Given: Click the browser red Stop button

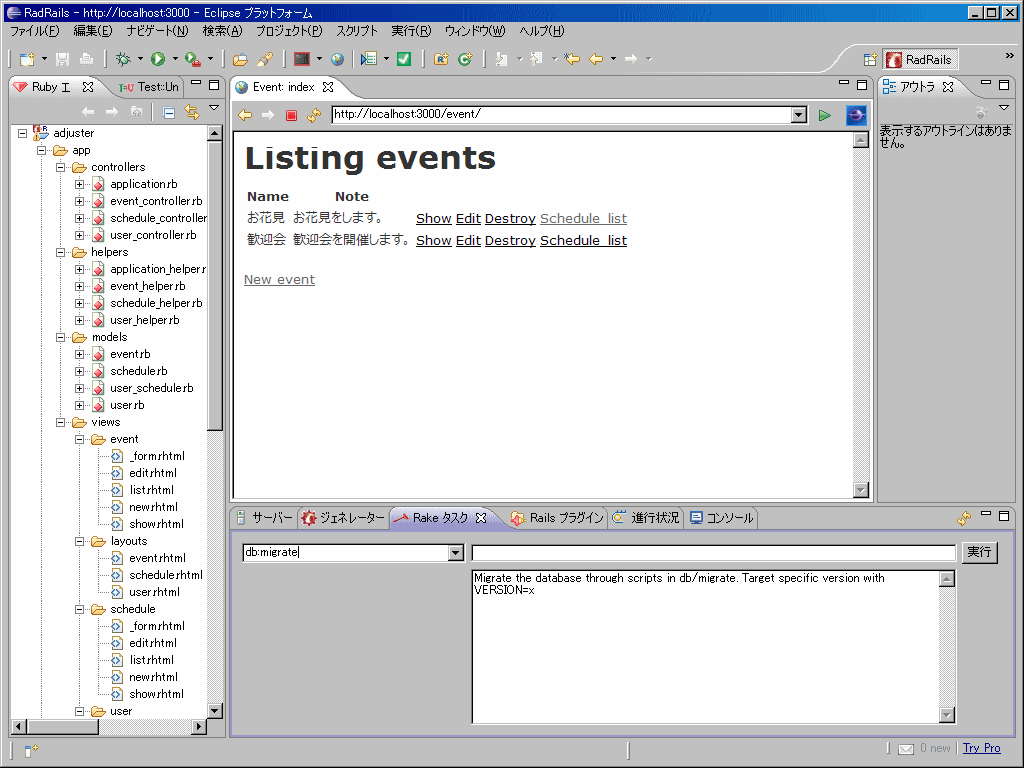Looking at the screenshot, I should (x=291, y=115).
